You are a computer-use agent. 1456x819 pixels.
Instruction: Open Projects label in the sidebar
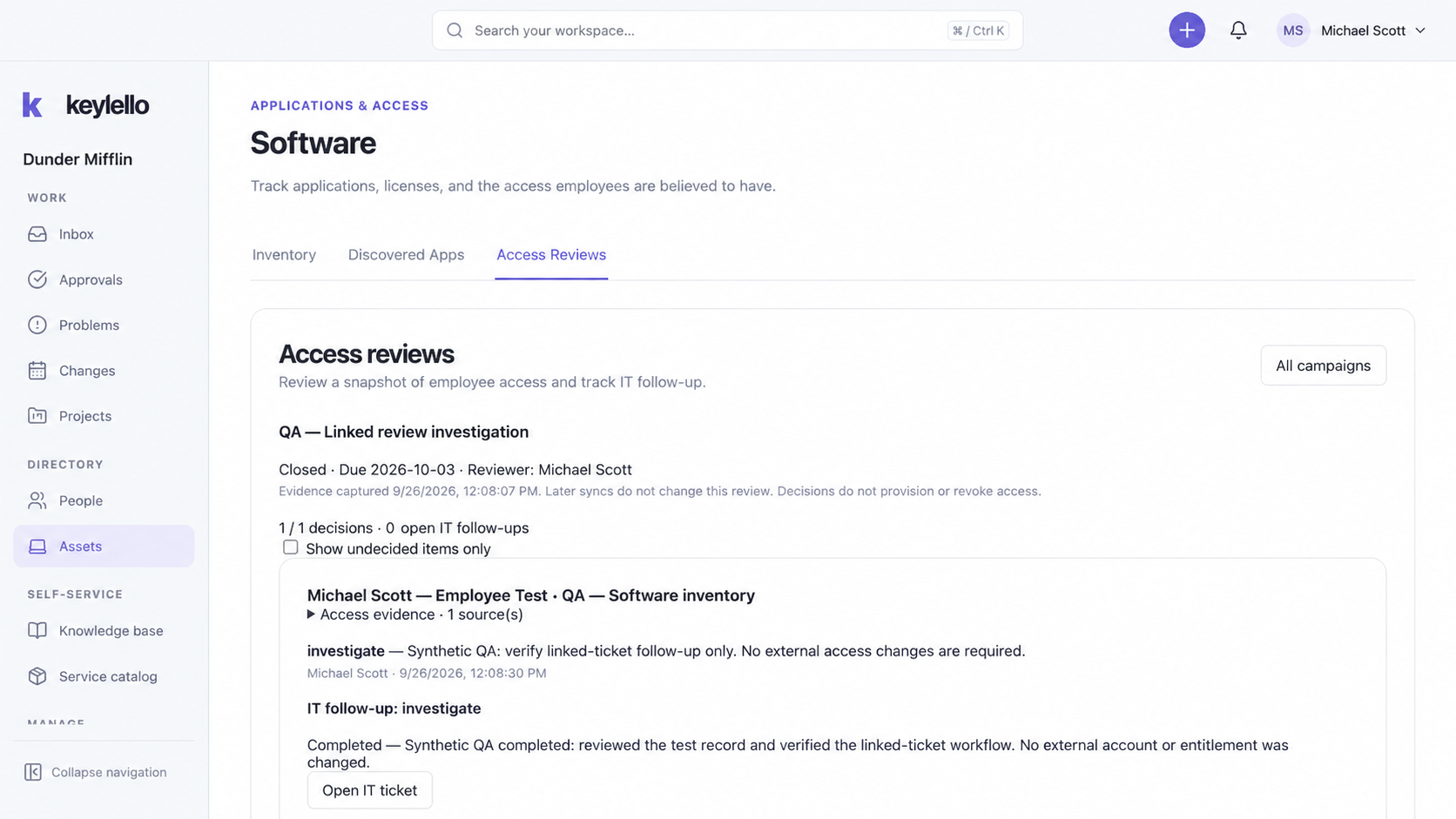(x=85, y=416)
